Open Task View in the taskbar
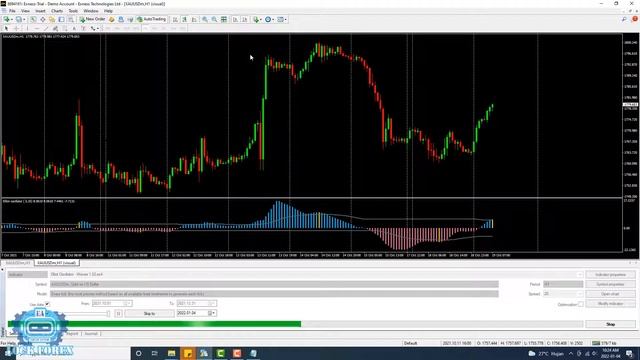Image resolution: width=640 pixels, height=360 pixels. pyautogui.click(x=155, y=353)
